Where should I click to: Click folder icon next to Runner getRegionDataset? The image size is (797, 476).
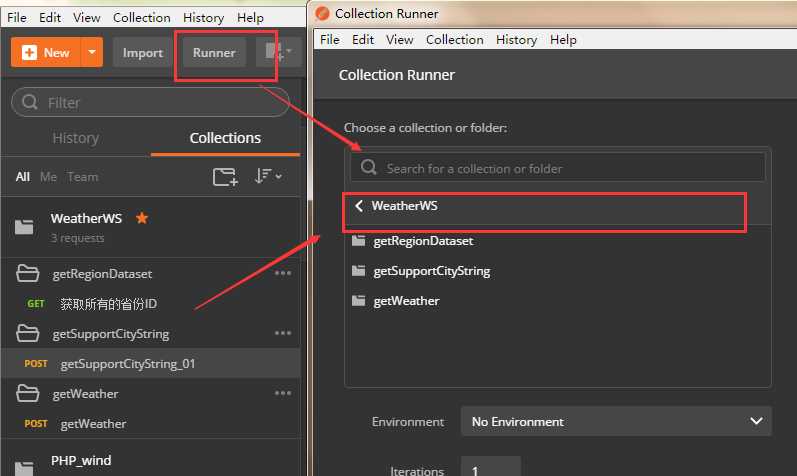click(359, 241)
